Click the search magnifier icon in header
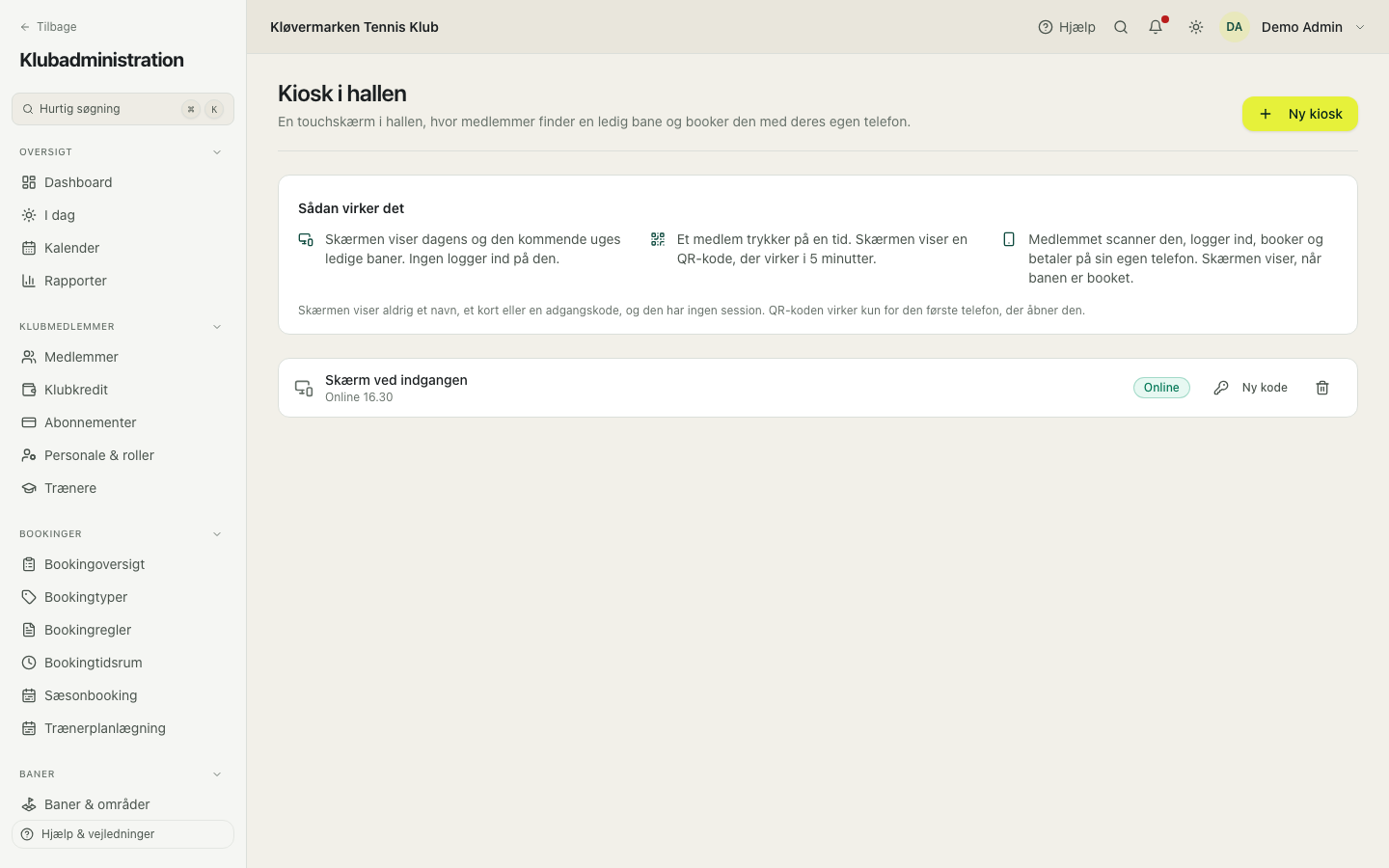The height and width of the screenshot is (868, 1389). [x=1121, y=27]
